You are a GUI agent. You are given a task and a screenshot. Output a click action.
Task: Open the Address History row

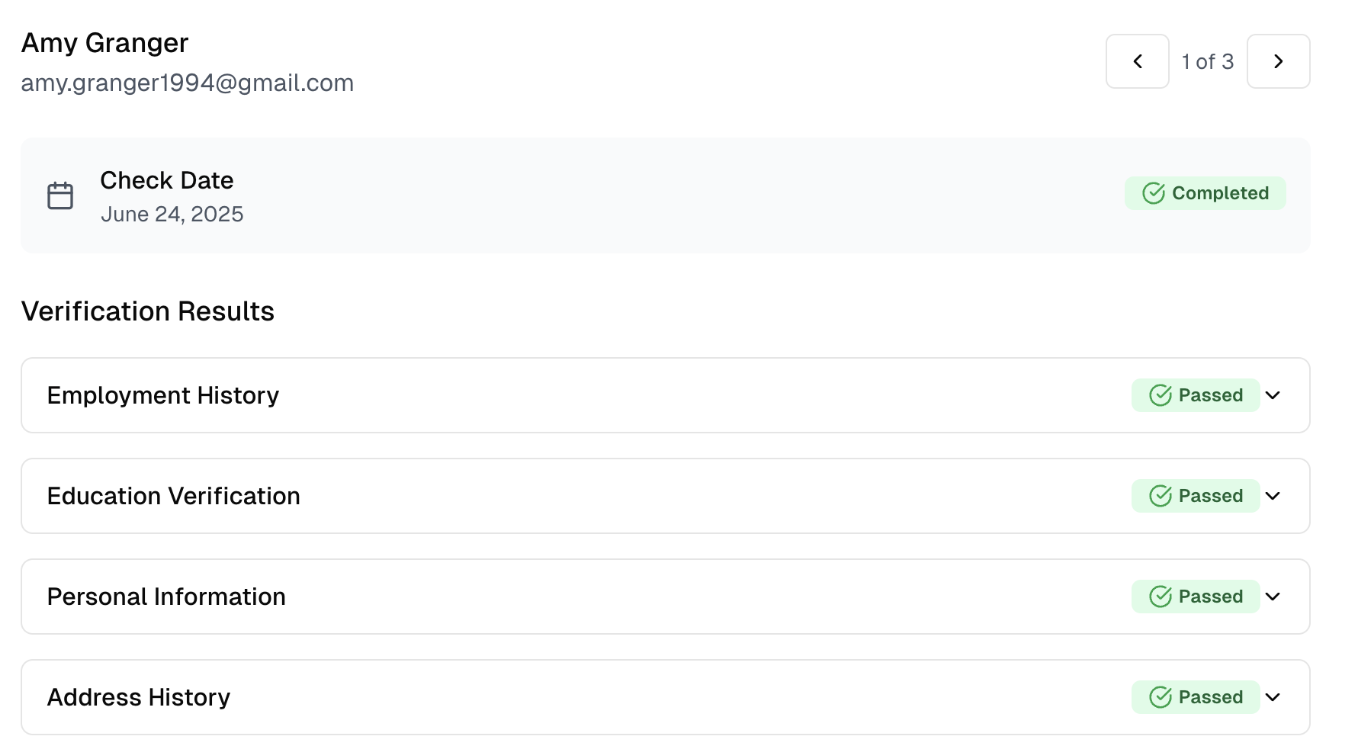point(665,697)
